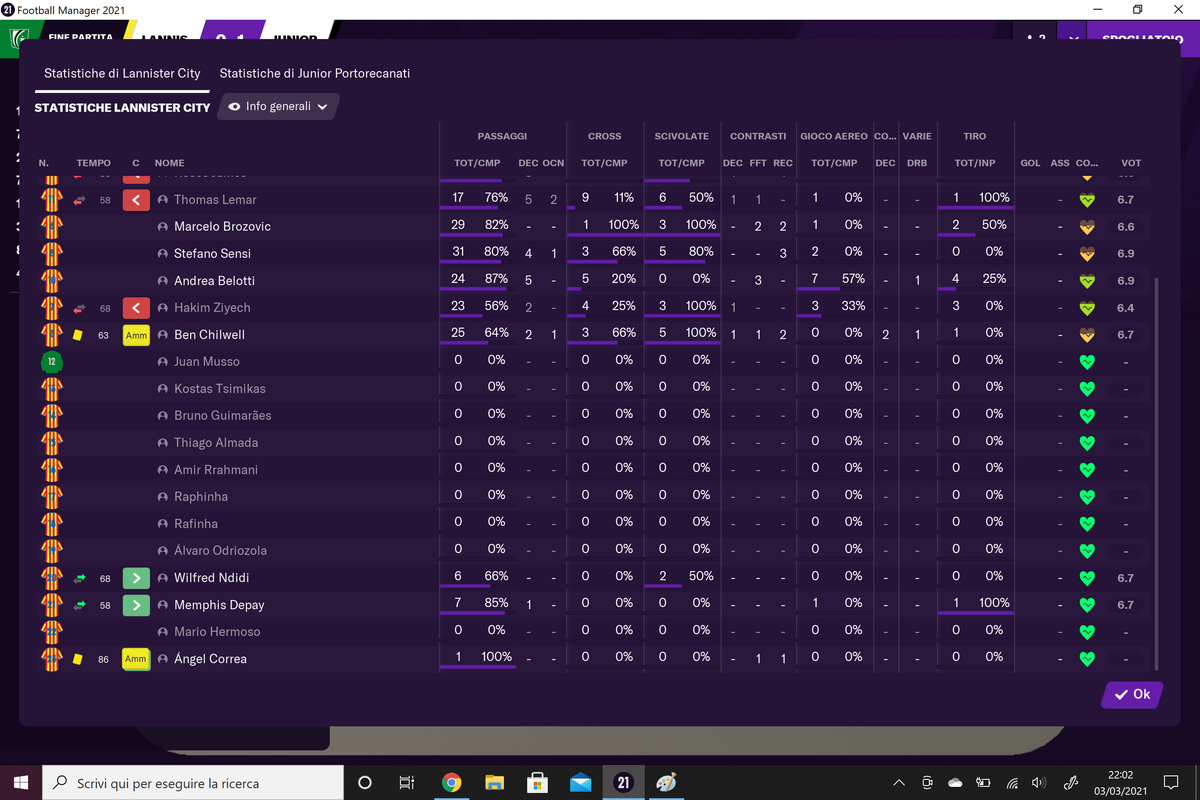This screenshot has width=1200, height=800.
Task: Click the Amm yellow card badge for Ángel Correa
Action: [x=136, y=659]
